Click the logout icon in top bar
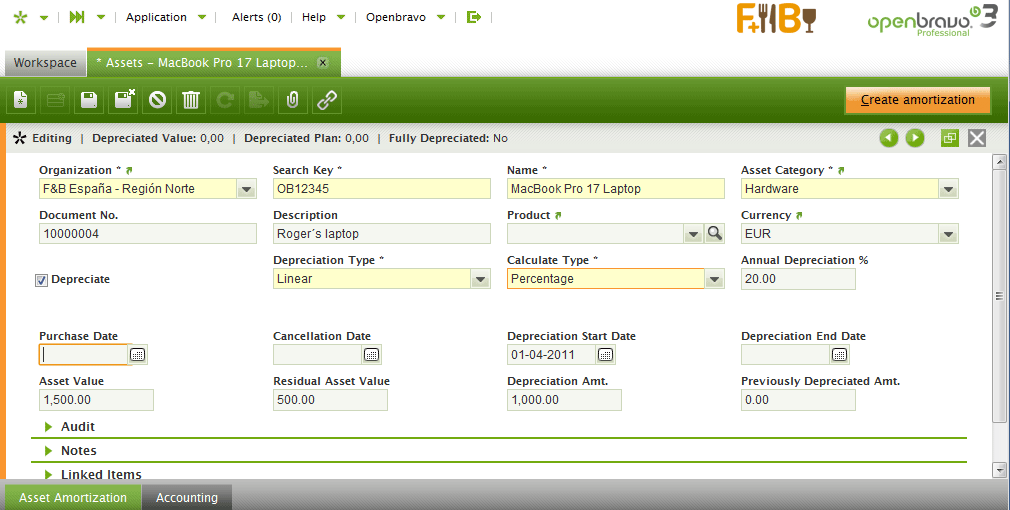 click(x=474, y=17)
